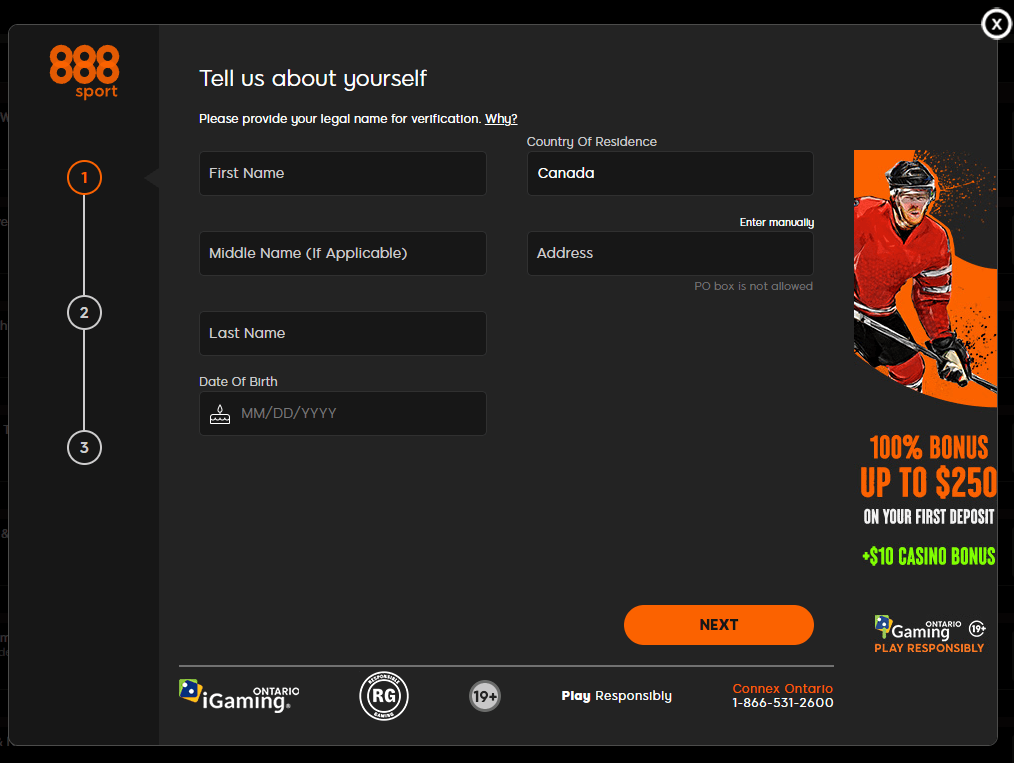Screen dimensions: 1014x763
Task: Click the PO box is not allowed hint
Action: (753, 286)
